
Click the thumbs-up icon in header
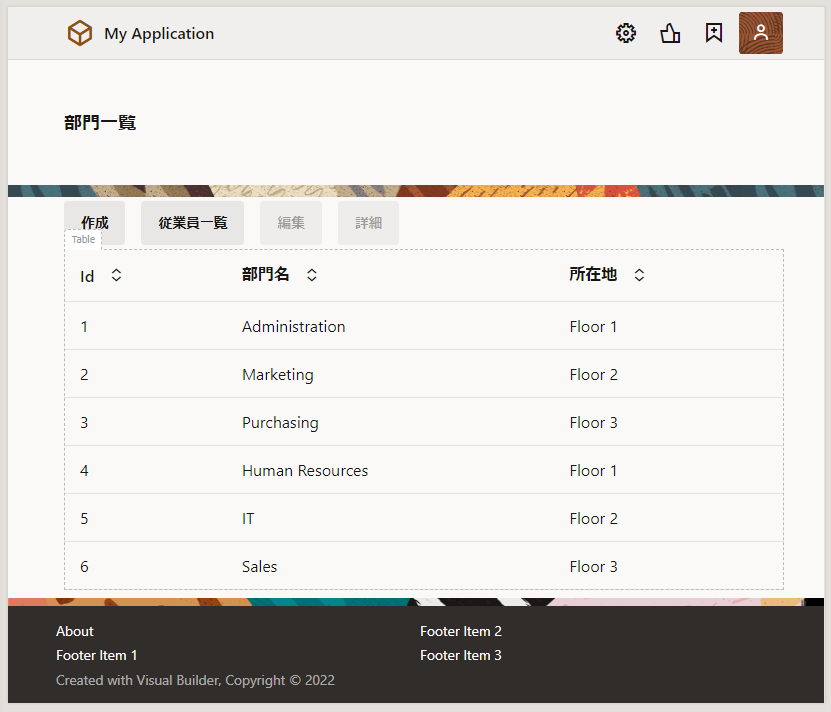pos(670,33)
